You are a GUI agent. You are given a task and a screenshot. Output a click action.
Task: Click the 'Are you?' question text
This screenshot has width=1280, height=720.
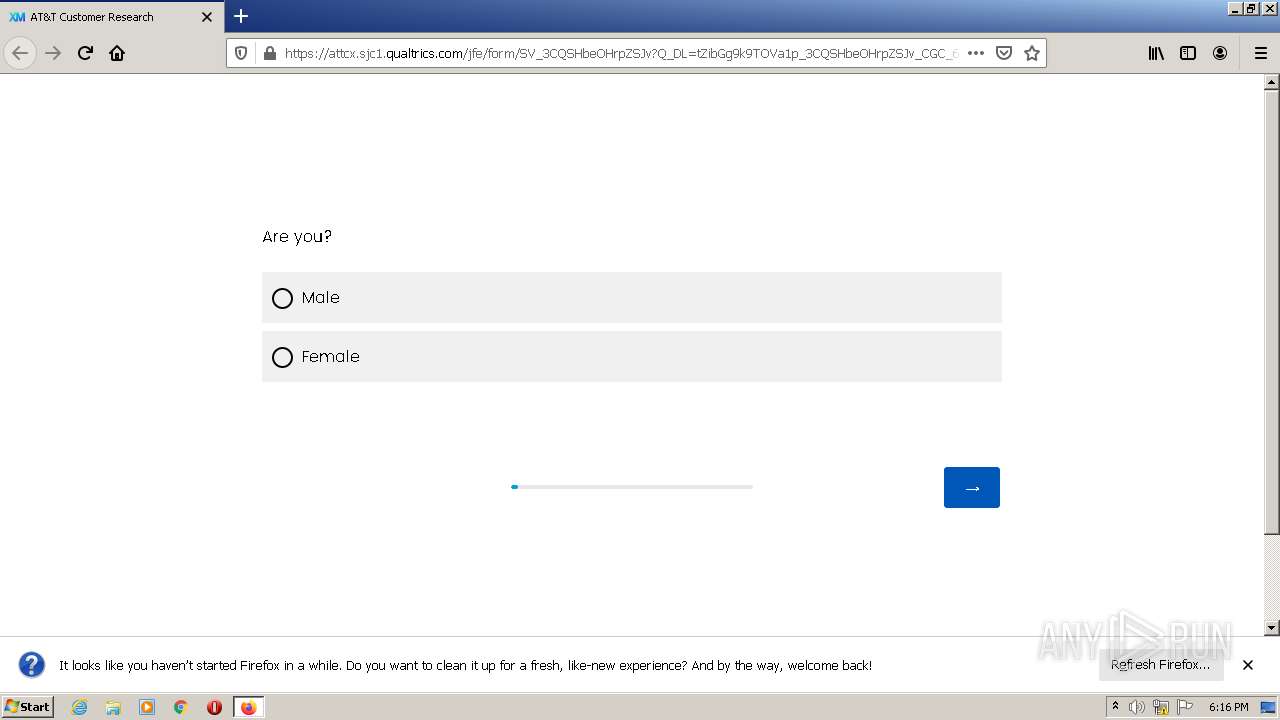[297, 237]
